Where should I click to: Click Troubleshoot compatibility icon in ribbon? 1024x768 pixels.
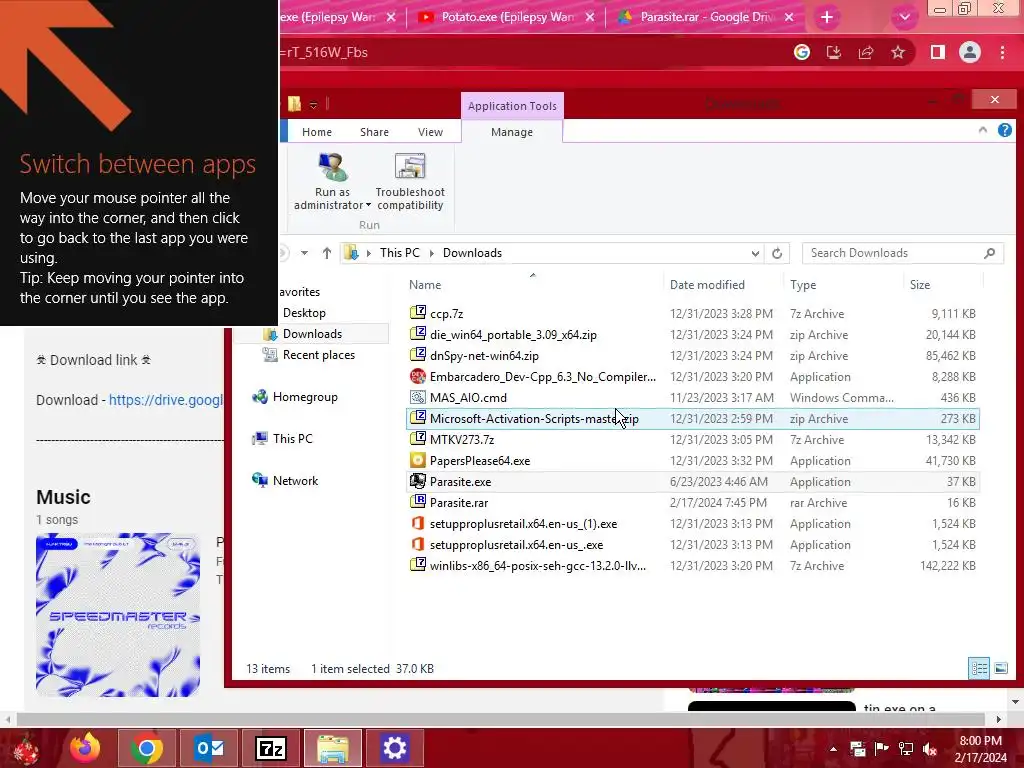(410, 167)
